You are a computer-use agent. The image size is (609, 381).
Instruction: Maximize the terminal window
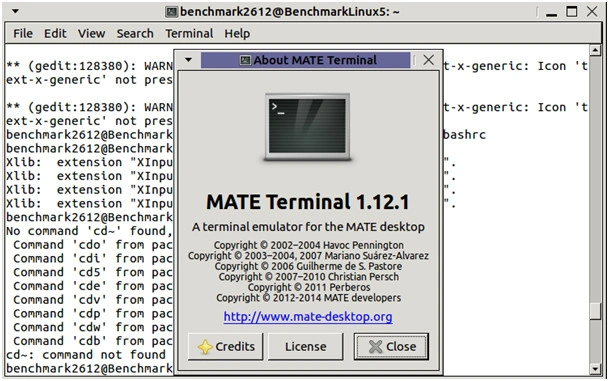coord(571,12)
